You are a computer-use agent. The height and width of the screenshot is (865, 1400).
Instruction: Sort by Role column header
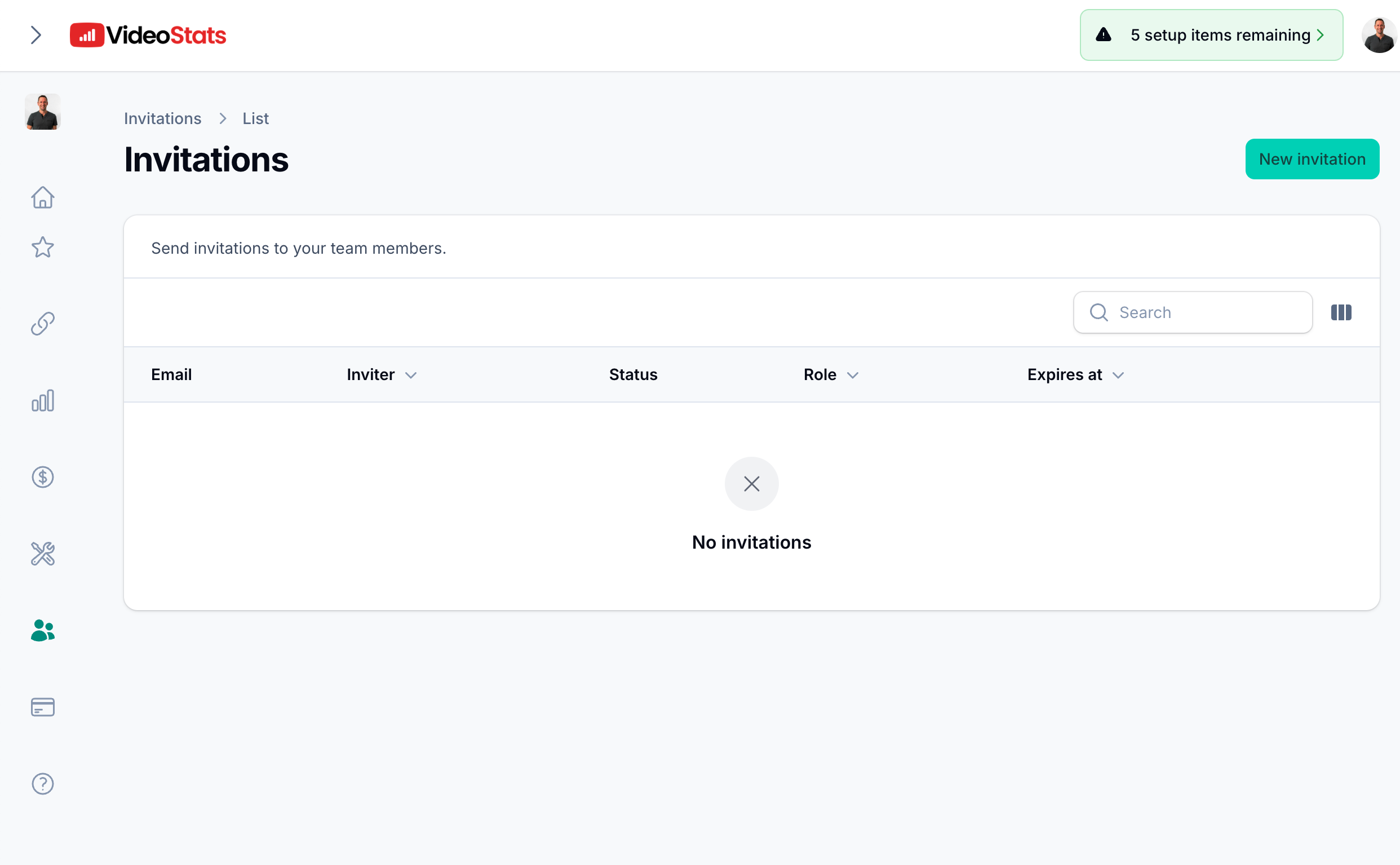830,375
